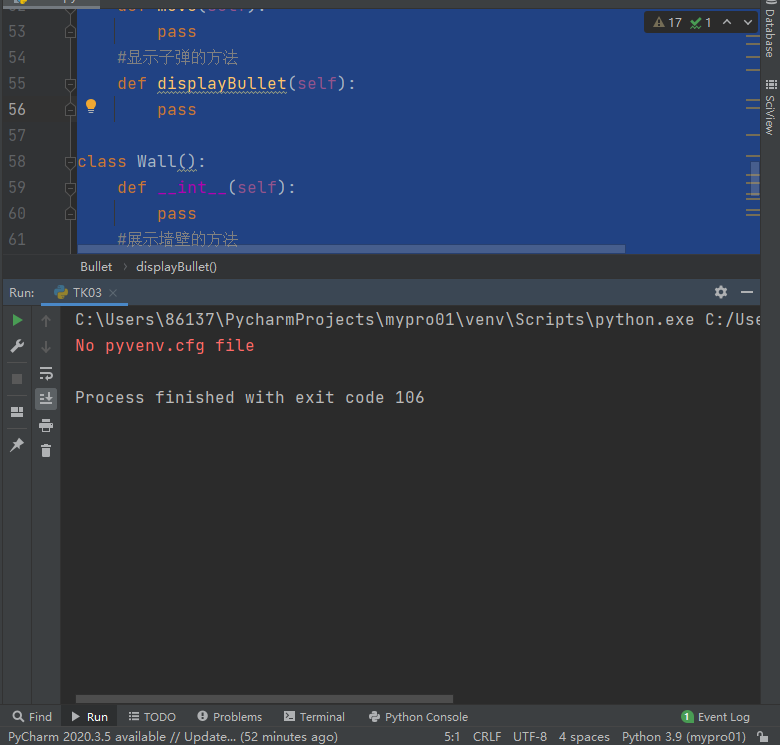This screenshot has width=780, height=745.
Task: Open the Terminal tool window tab
Action: [314, 717]
